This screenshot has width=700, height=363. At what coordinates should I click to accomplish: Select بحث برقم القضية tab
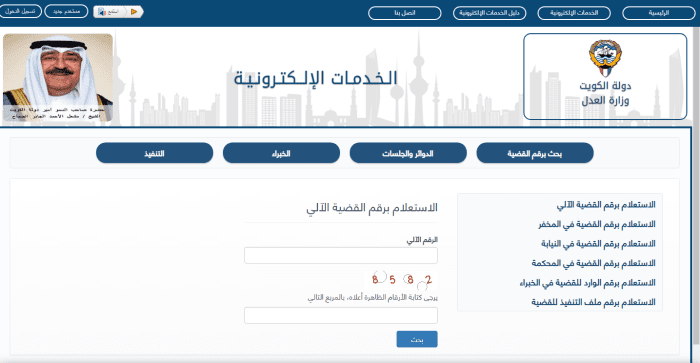[535, 153]
